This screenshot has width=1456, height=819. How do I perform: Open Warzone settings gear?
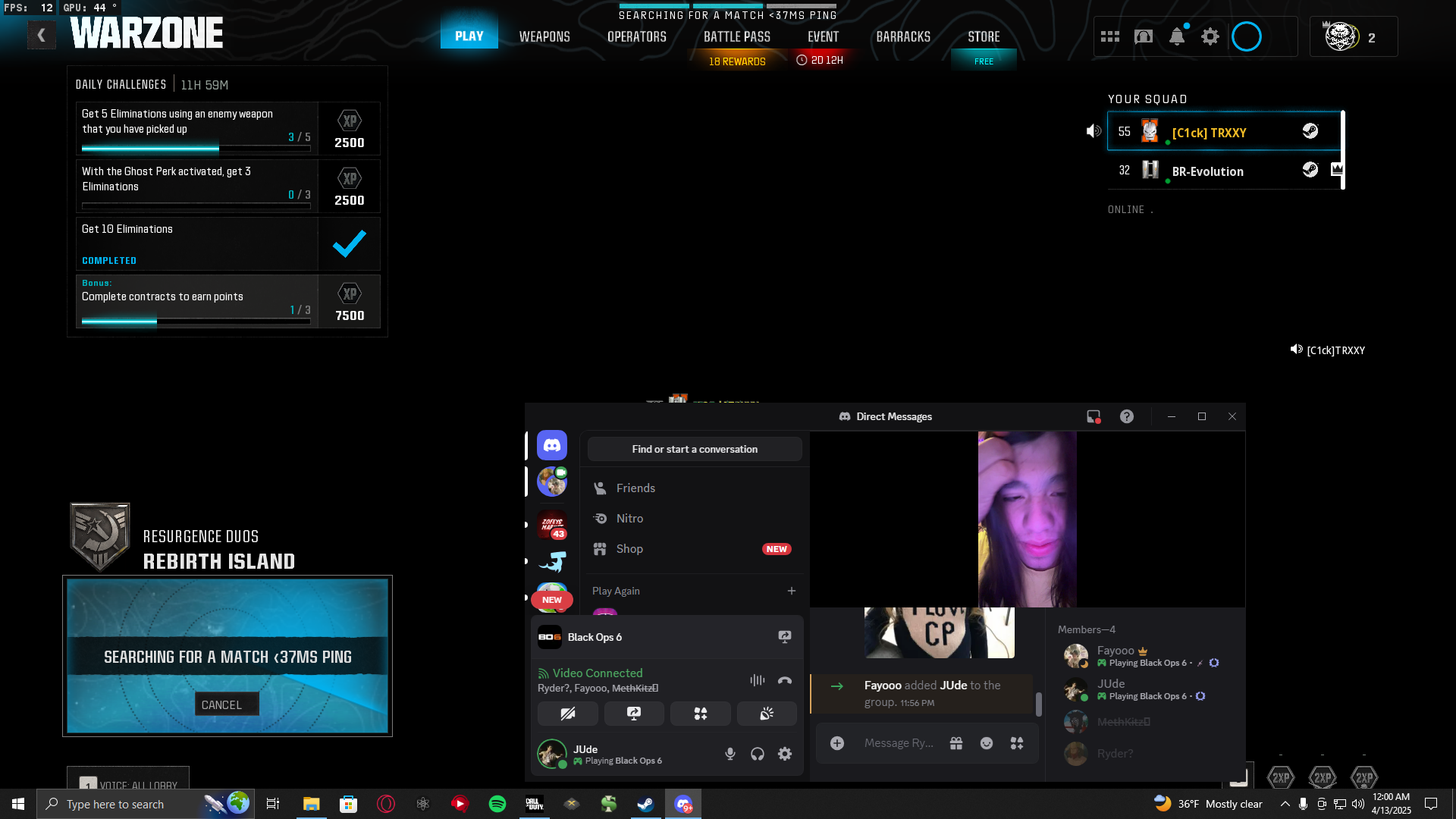click(1210, 36)
